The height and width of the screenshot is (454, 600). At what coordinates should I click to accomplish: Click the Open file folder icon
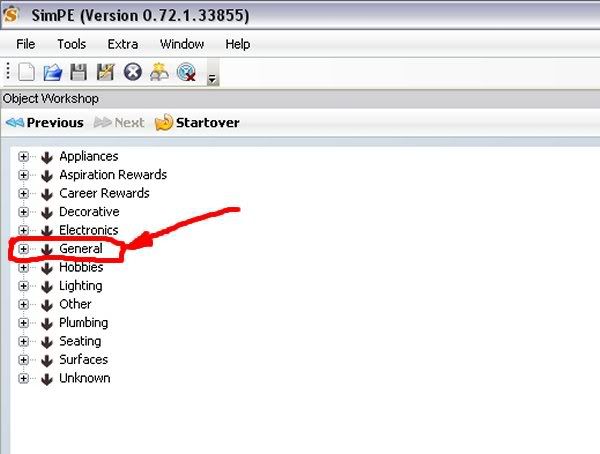(x=52, y=72)
